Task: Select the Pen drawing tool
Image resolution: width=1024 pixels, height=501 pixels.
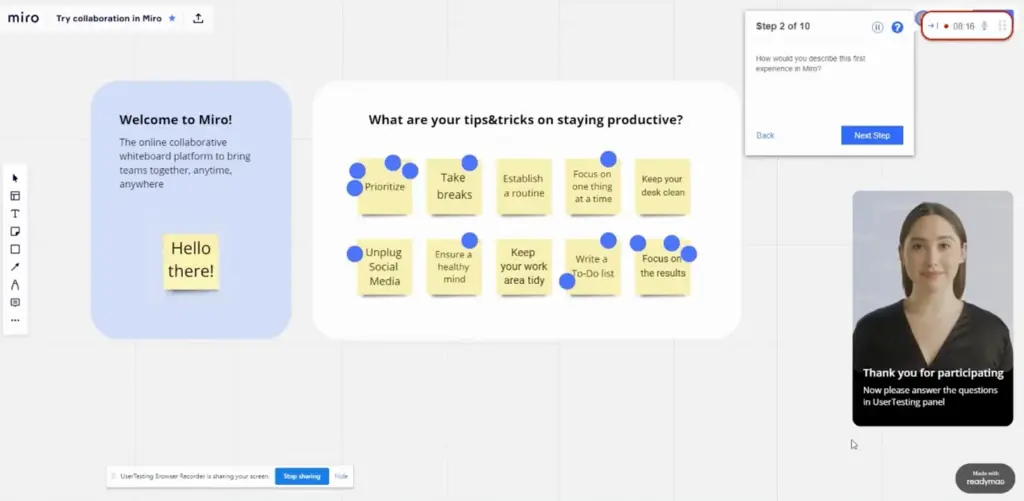Action: click(x=15, y=285)
